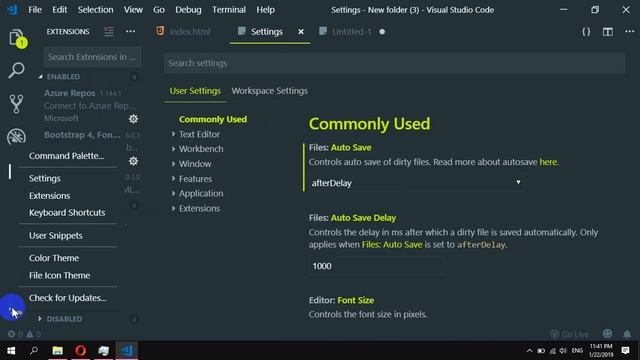Close the Settings tab
This screenshot has width=640, height=360.
[x=301, y=31]
